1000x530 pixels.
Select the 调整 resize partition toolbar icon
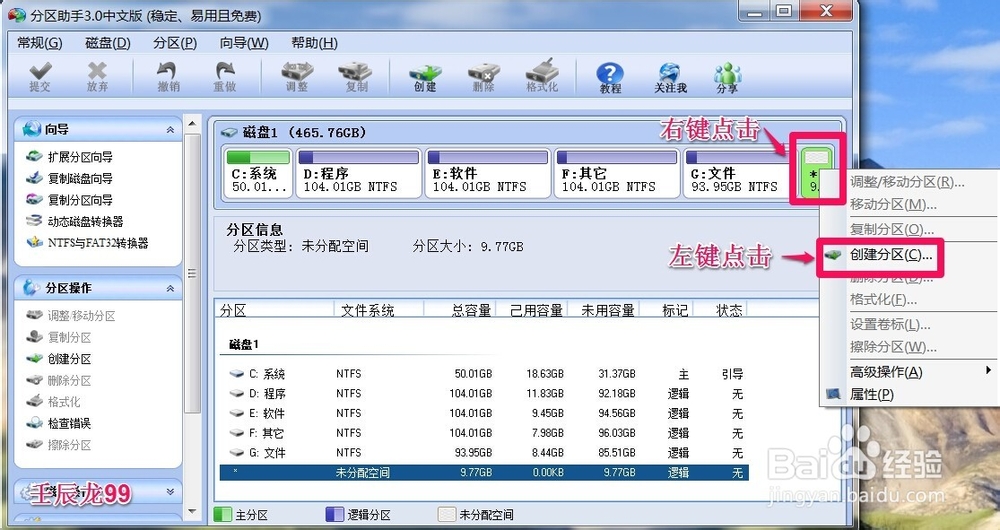point(297,77)
